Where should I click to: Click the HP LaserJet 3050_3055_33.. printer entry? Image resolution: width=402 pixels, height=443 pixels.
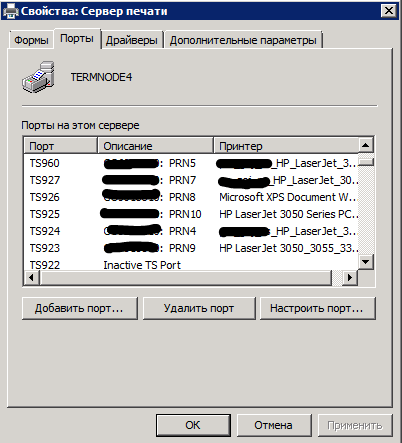288,248
